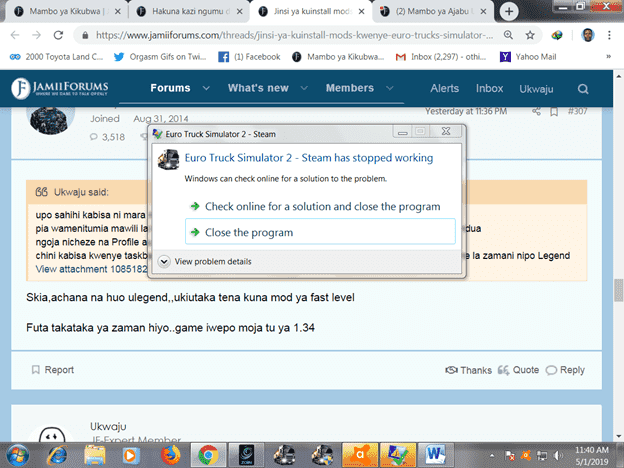
Task: Click the colorful extension icon near the profile
Action: 557,35
